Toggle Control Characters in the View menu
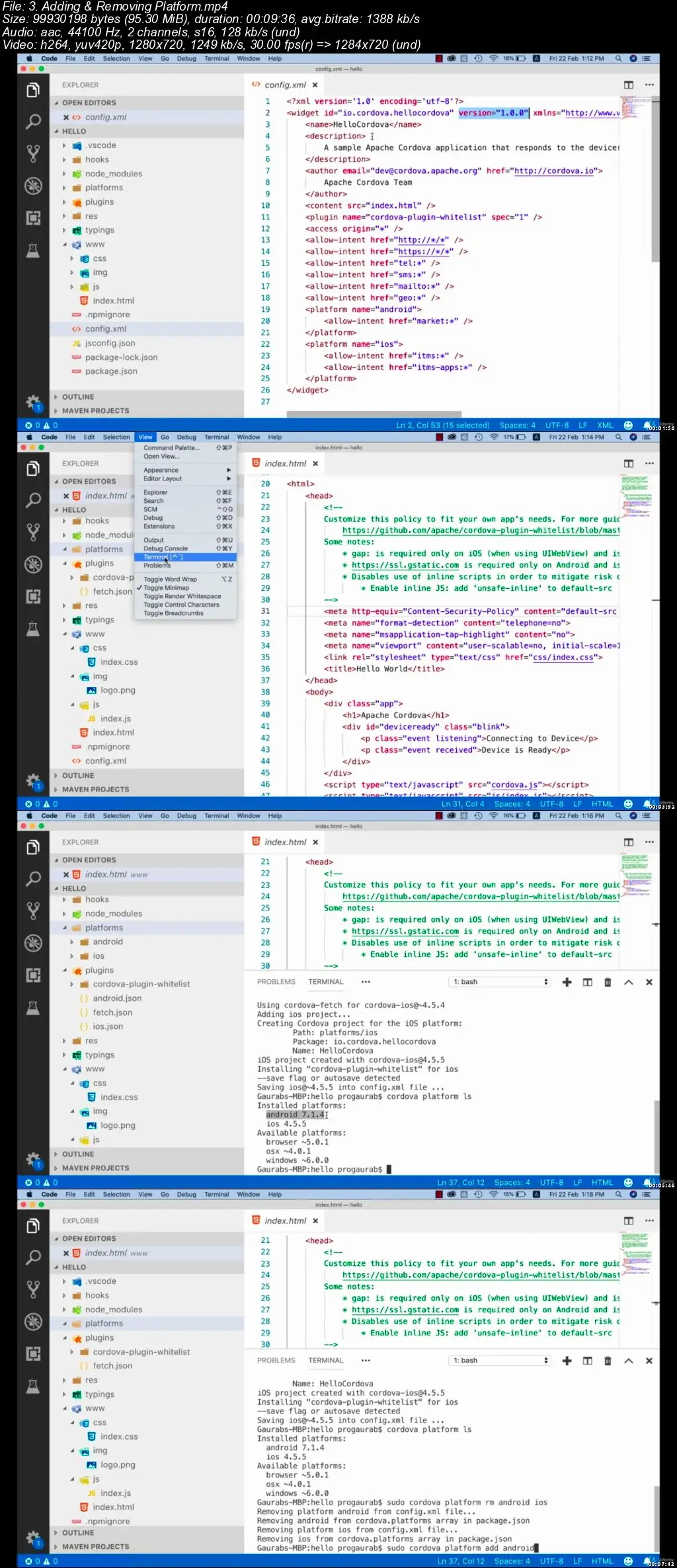 point(185,605)
